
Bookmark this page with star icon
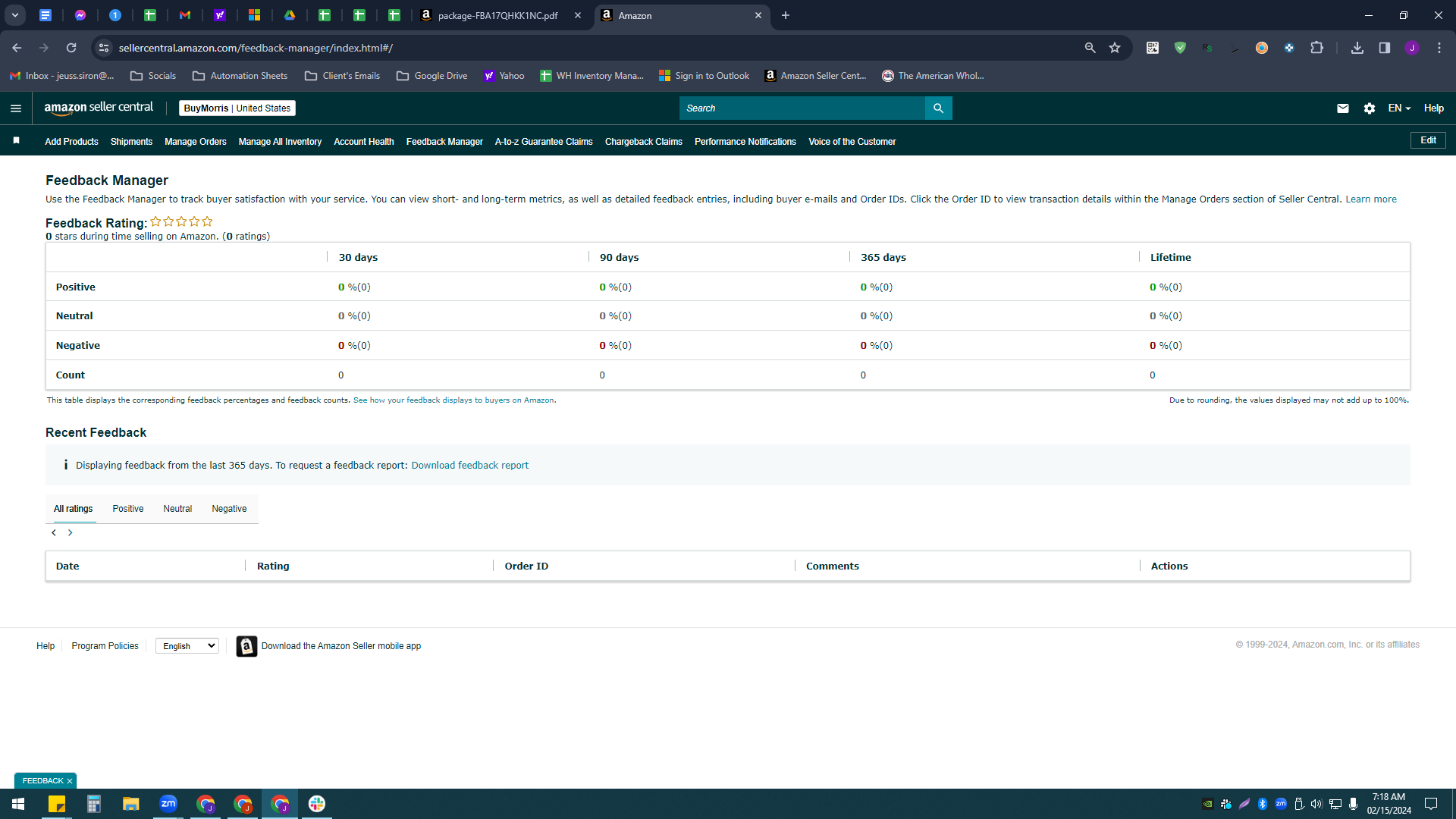pyautogui.click(x=1115, y=48)
